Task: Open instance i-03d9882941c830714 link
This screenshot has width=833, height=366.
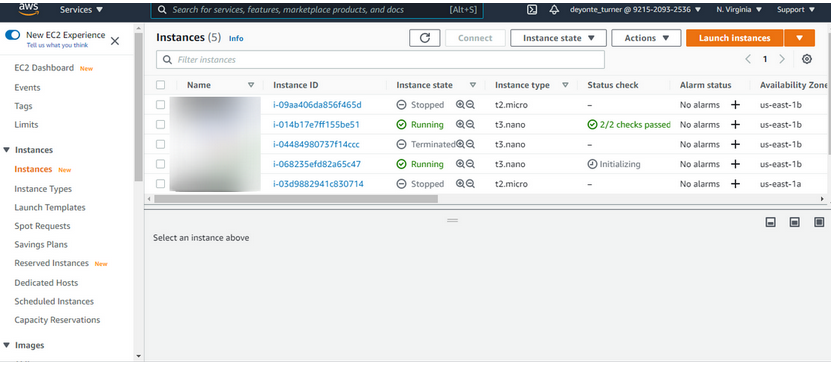Action: [318, 184]
